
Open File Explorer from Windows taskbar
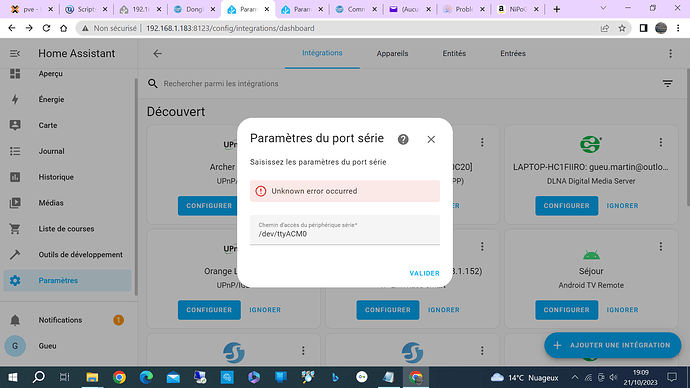click(x=92, y=377)
